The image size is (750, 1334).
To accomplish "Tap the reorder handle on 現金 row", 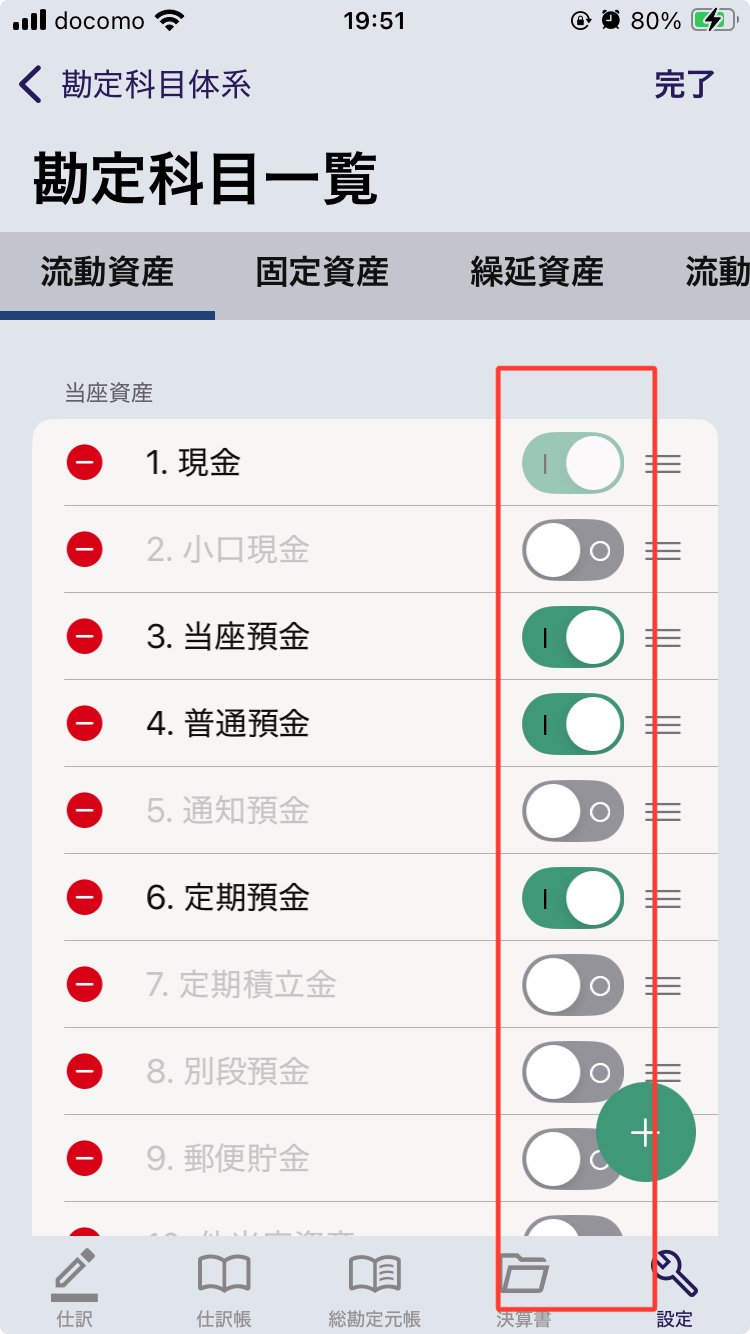I will tap(663, 464).
